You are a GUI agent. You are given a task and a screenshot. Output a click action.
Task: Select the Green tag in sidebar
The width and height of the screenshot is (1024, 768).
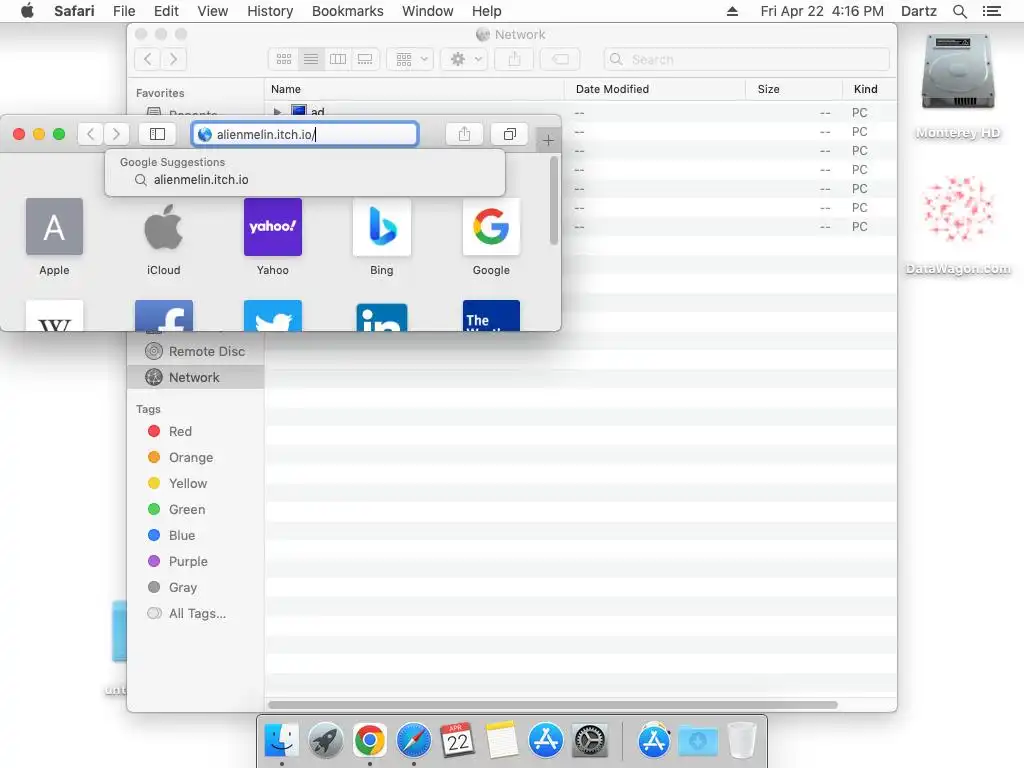(x=195, y=509)
